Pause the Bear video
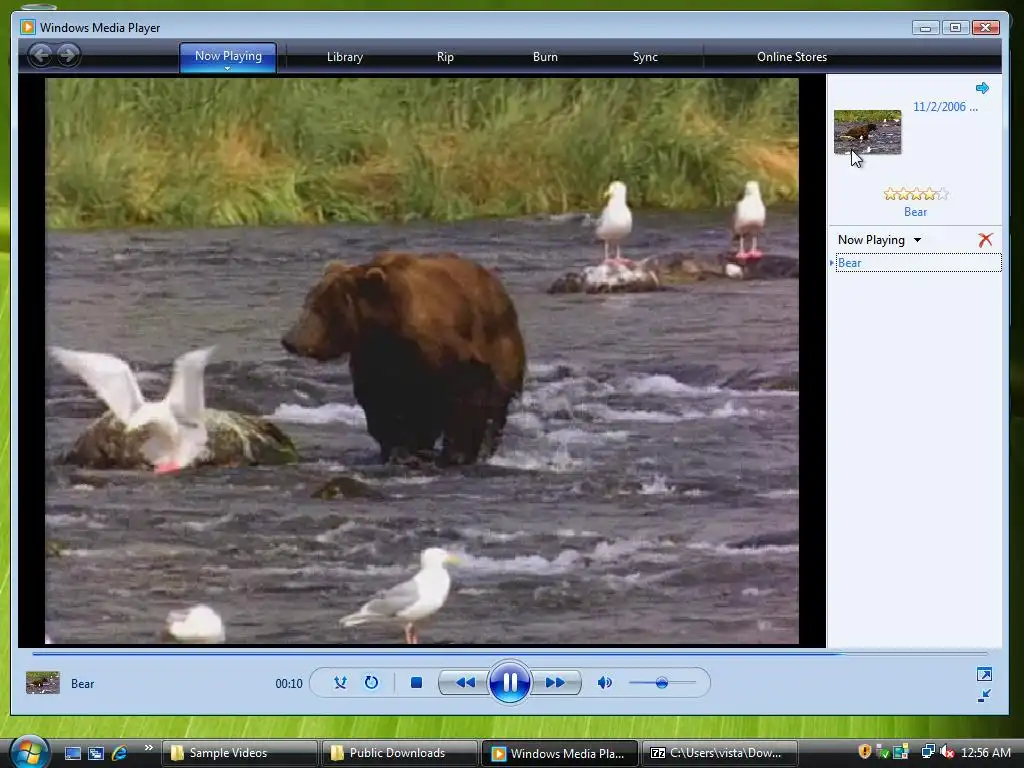 click(x=509, y=682)
